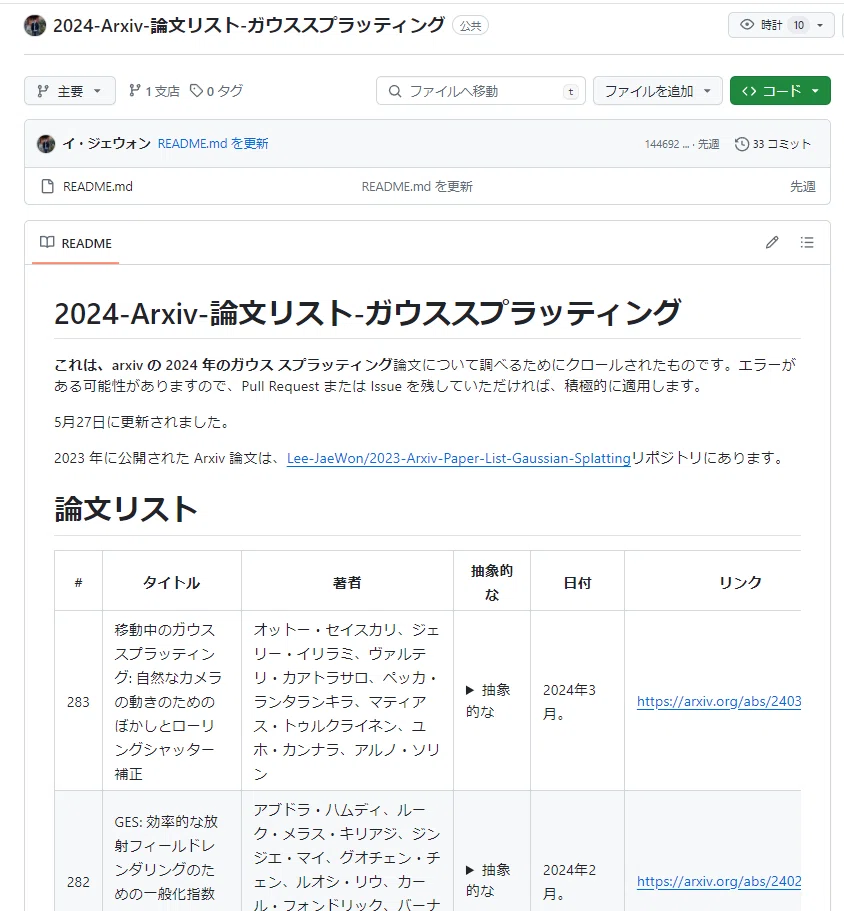This screenshot has width=844, height=911.
Task: Click the history clock icon near commits
Action: point(742,144)
